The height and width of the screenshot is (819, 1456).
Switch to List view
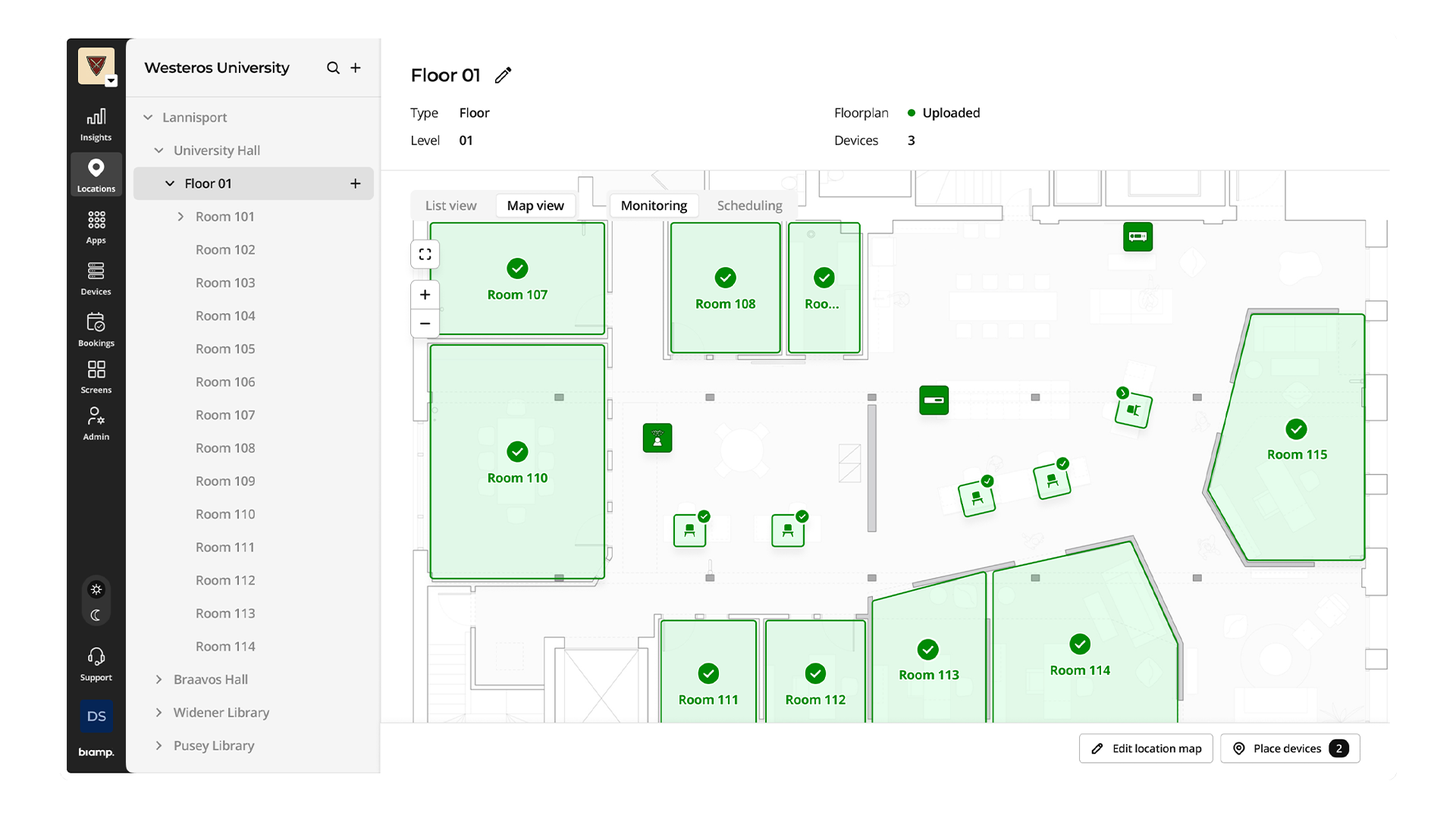[450, 206]
